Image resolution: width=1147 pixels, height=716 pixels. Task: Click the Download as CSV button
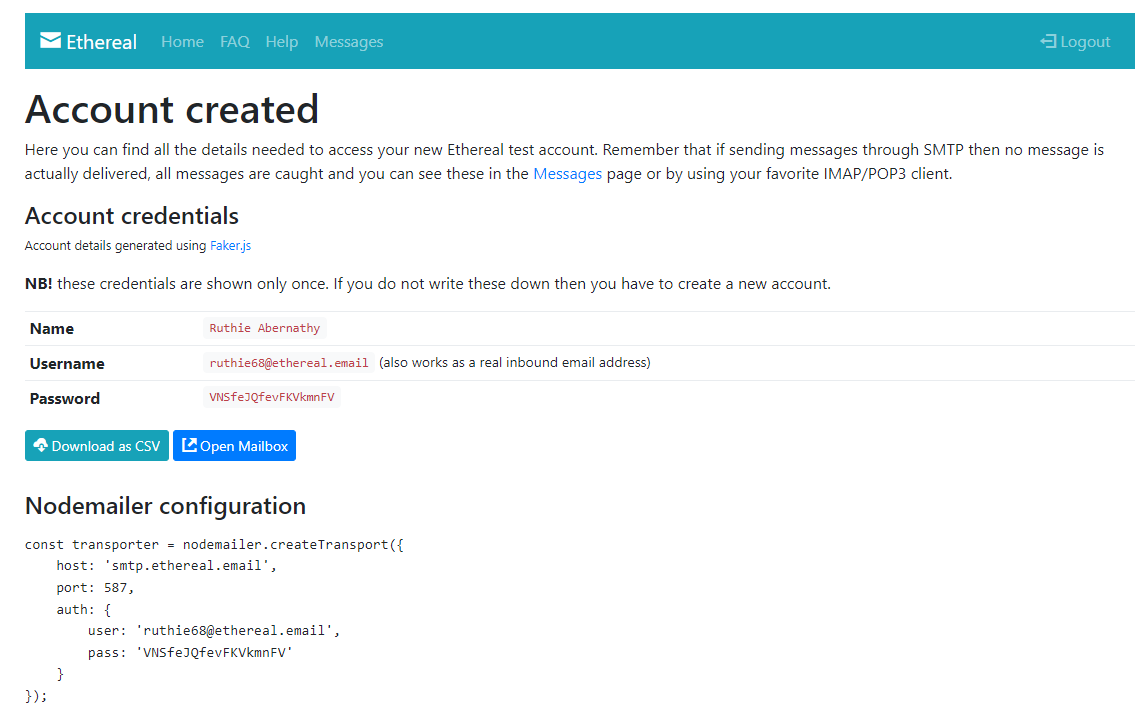point(97,445)
